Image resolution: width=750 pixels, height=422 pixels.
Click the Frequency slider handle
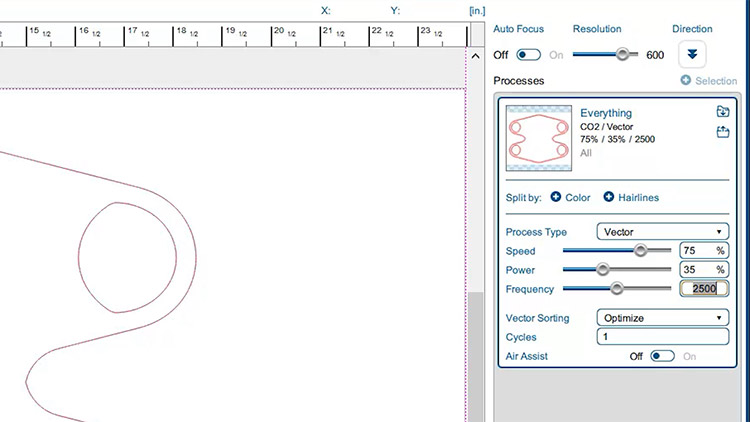617,288
